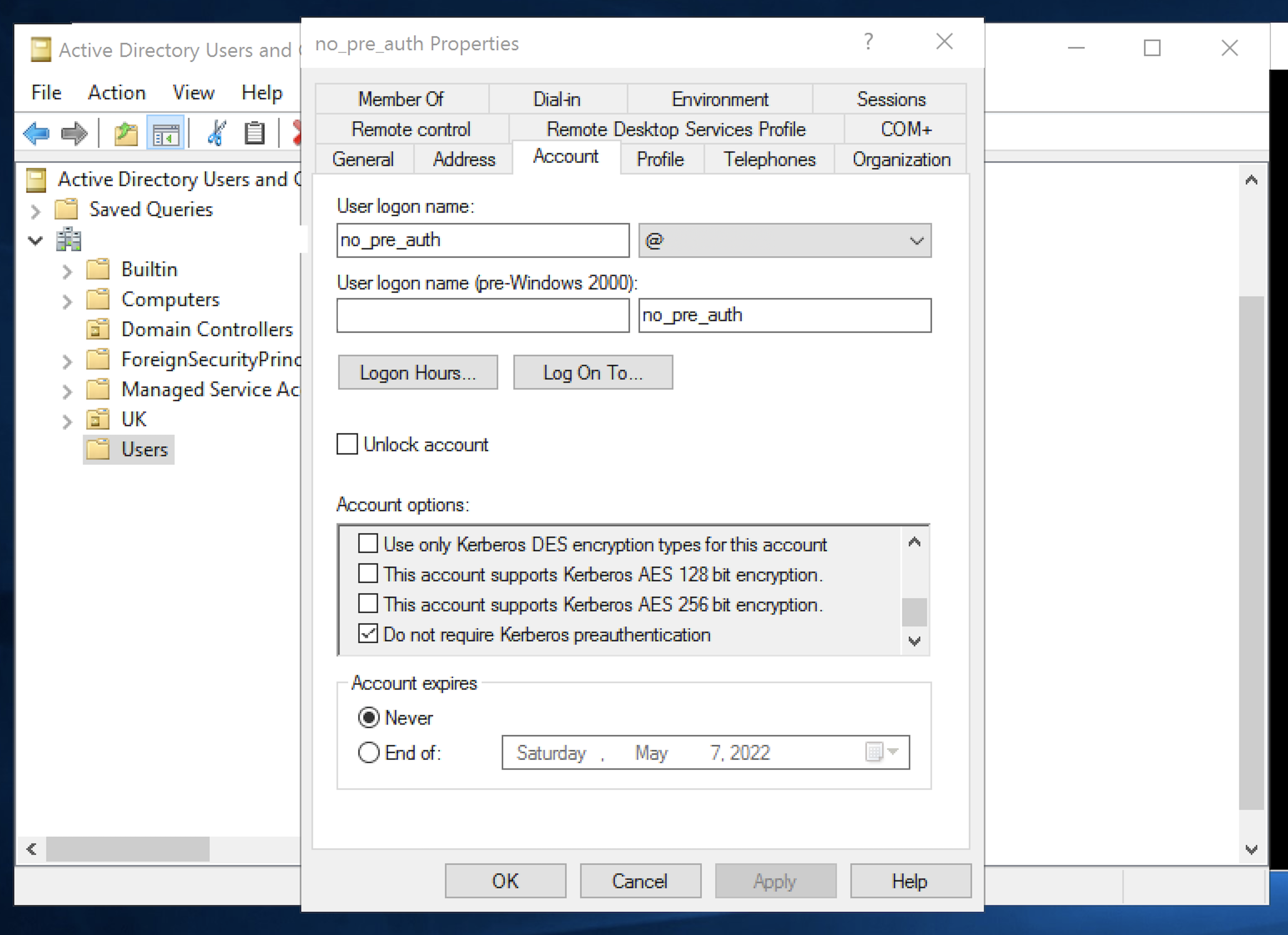Expand the UK organizational unit

[x=67, y=422]
